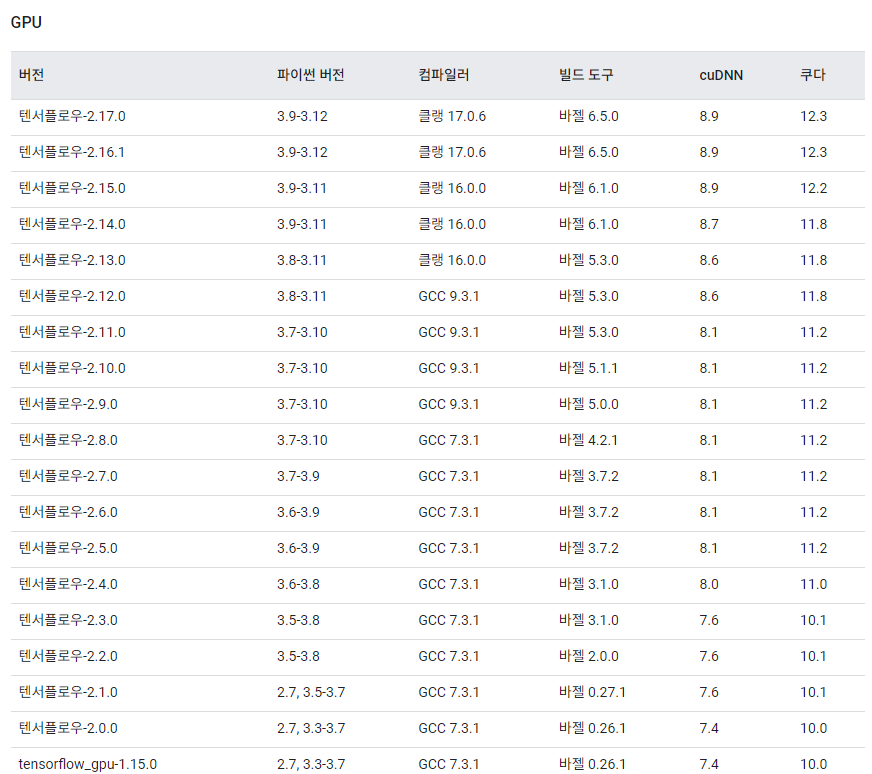Click cuDNN 7.4 in the 2.0.0 row
The image size is (872, 774).
(x=709, y=728)
